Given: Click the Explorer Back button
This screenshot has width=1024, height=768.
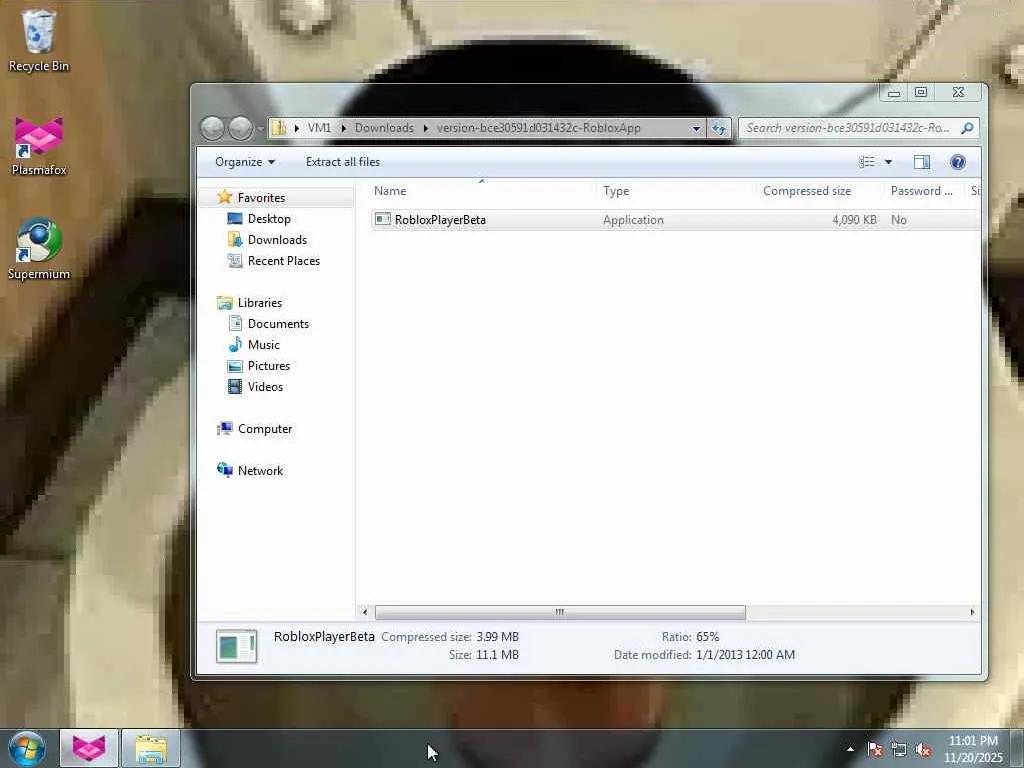Looking at the screenshot, I should coord(212,128).
